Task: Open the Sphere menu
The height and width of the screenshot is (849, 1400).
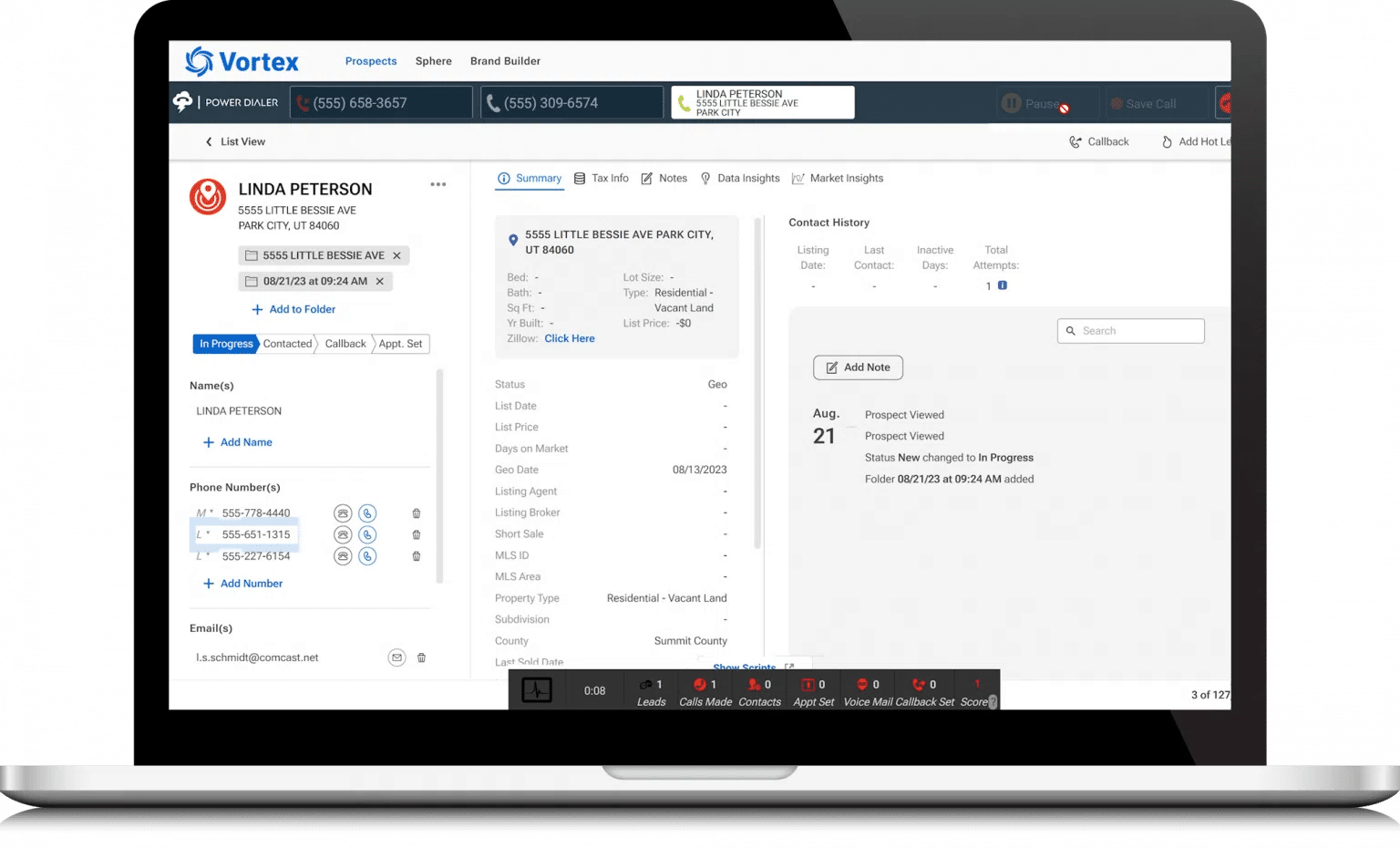Action: click(434, 61)
